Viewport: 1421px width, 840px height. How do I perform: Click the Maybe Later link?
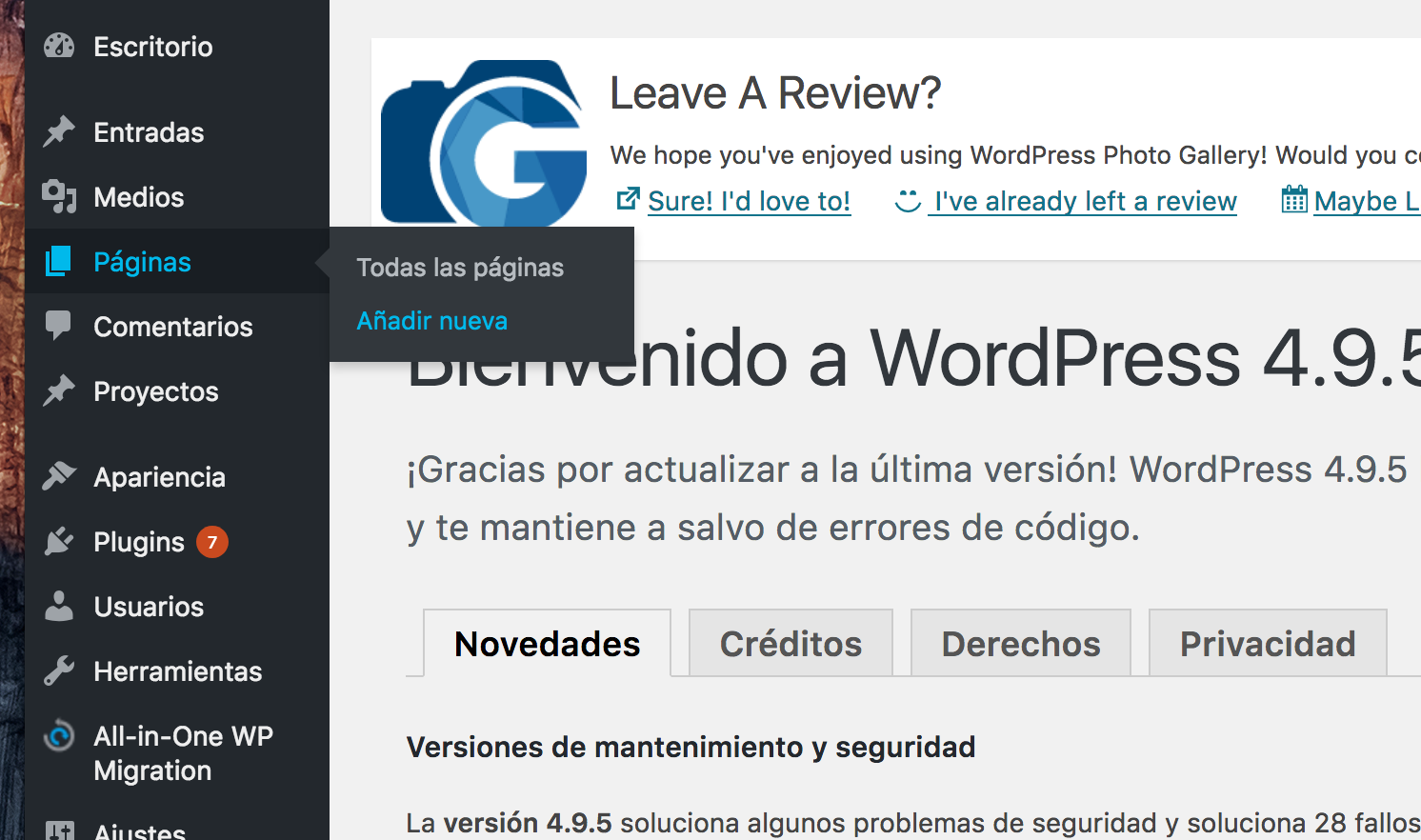coord(1368,201)
